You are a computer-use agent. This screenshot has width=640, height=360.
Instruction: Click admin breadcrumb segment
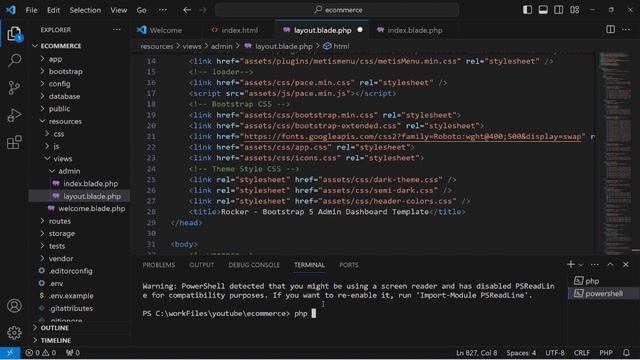pos(221,47)
